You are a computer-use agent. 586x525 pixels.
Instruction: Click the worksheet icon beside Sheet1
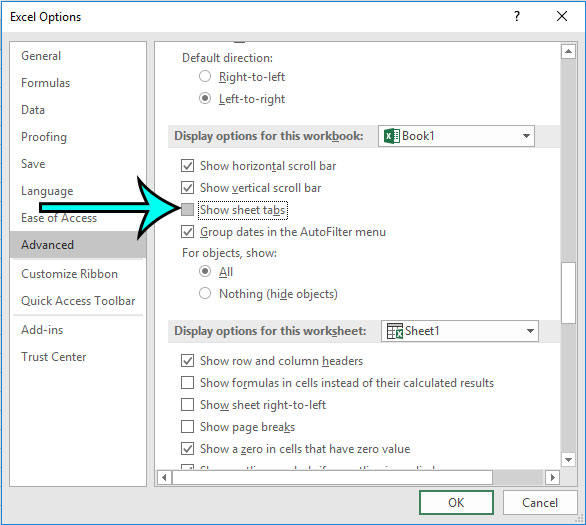coord(395,331)
